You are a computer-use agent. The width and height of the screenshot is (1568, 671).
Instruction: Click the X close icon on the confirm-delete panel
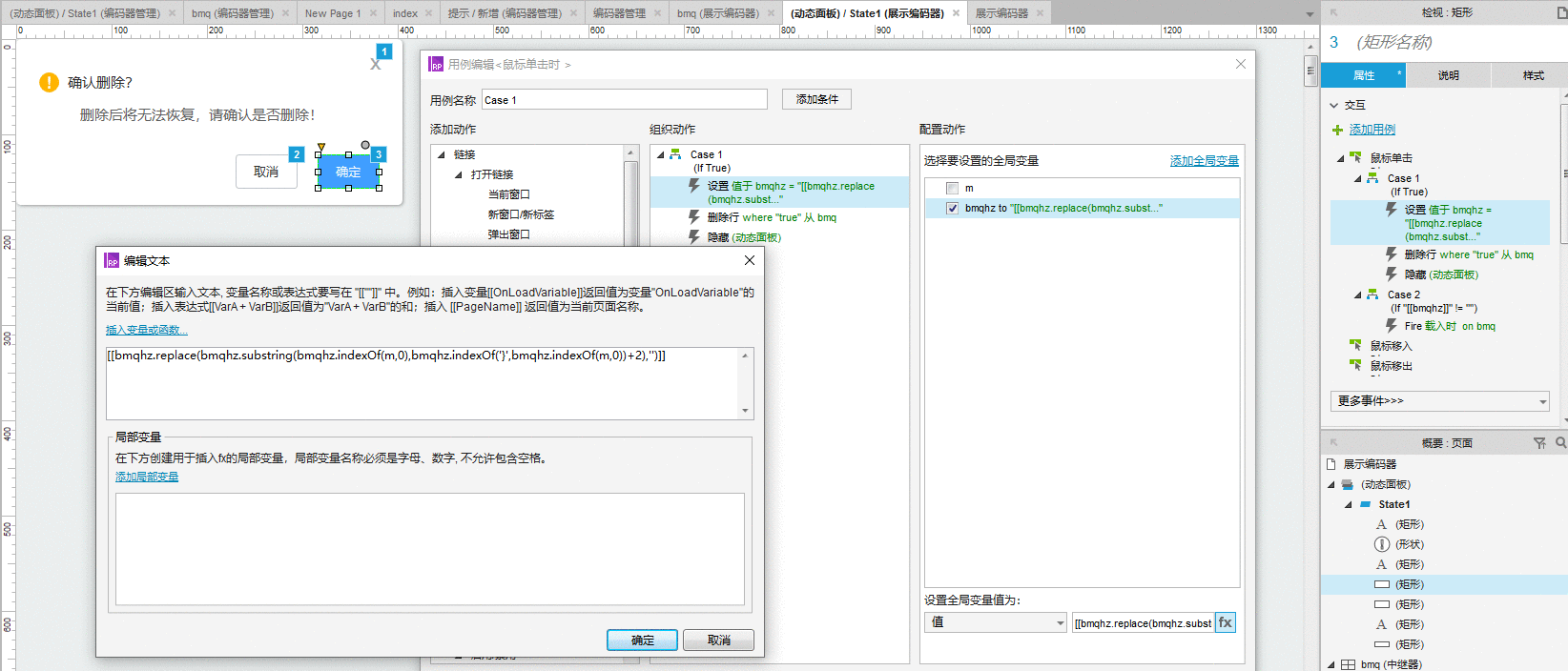[x=375, y=65]
